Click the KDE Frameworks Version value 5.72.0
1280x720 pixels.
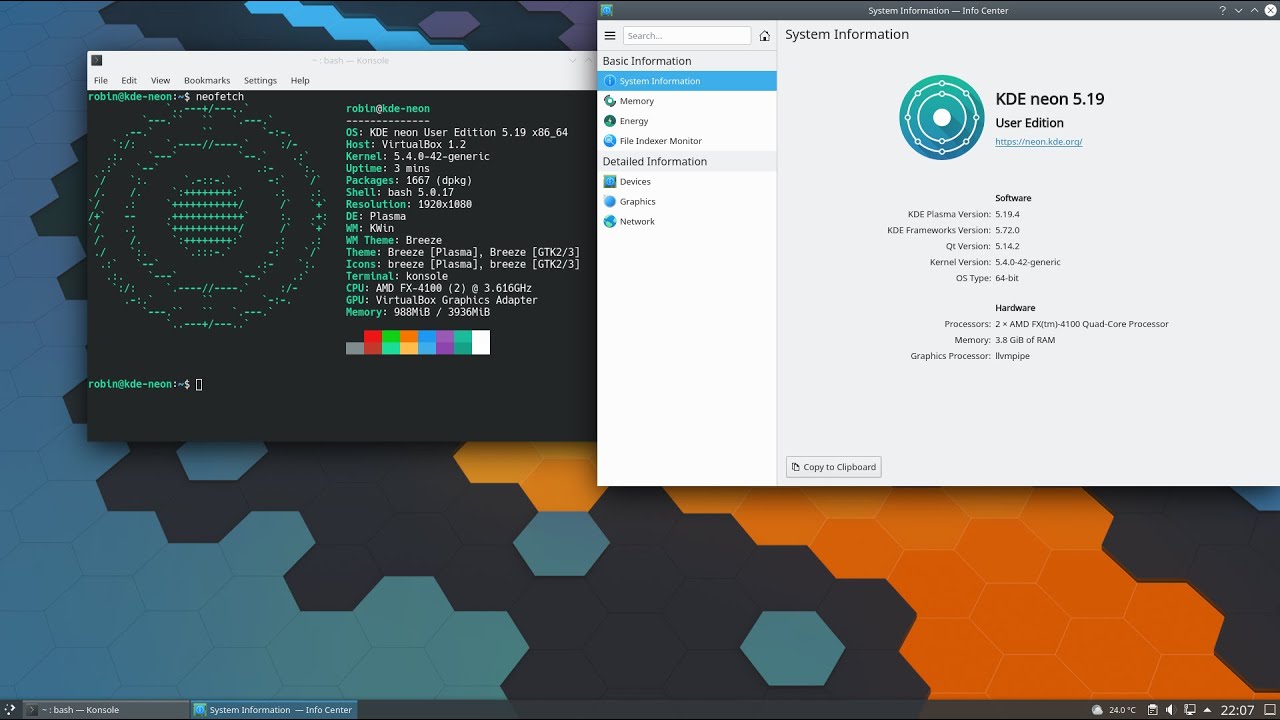1007,230
